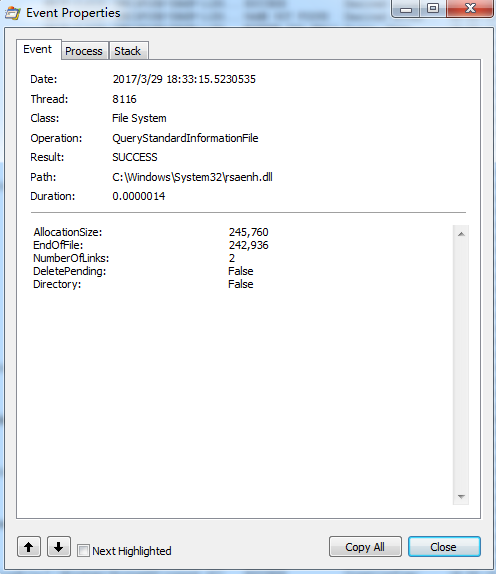496x574 pixels.
Task: Click the Operation label
Action: pos(56,138)
